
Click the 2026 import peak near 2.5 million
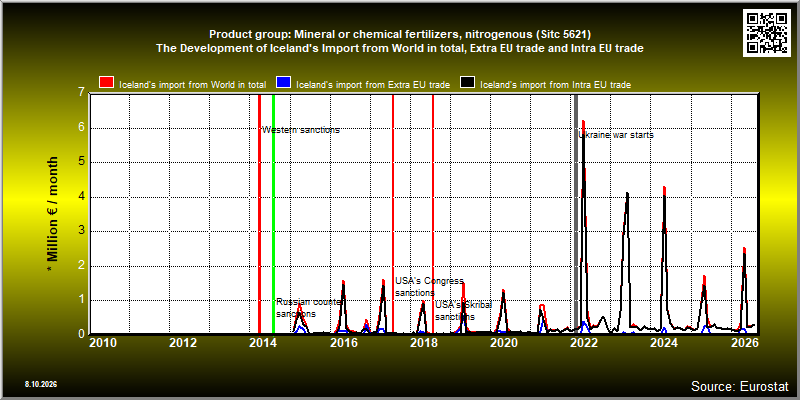point(744,249)
